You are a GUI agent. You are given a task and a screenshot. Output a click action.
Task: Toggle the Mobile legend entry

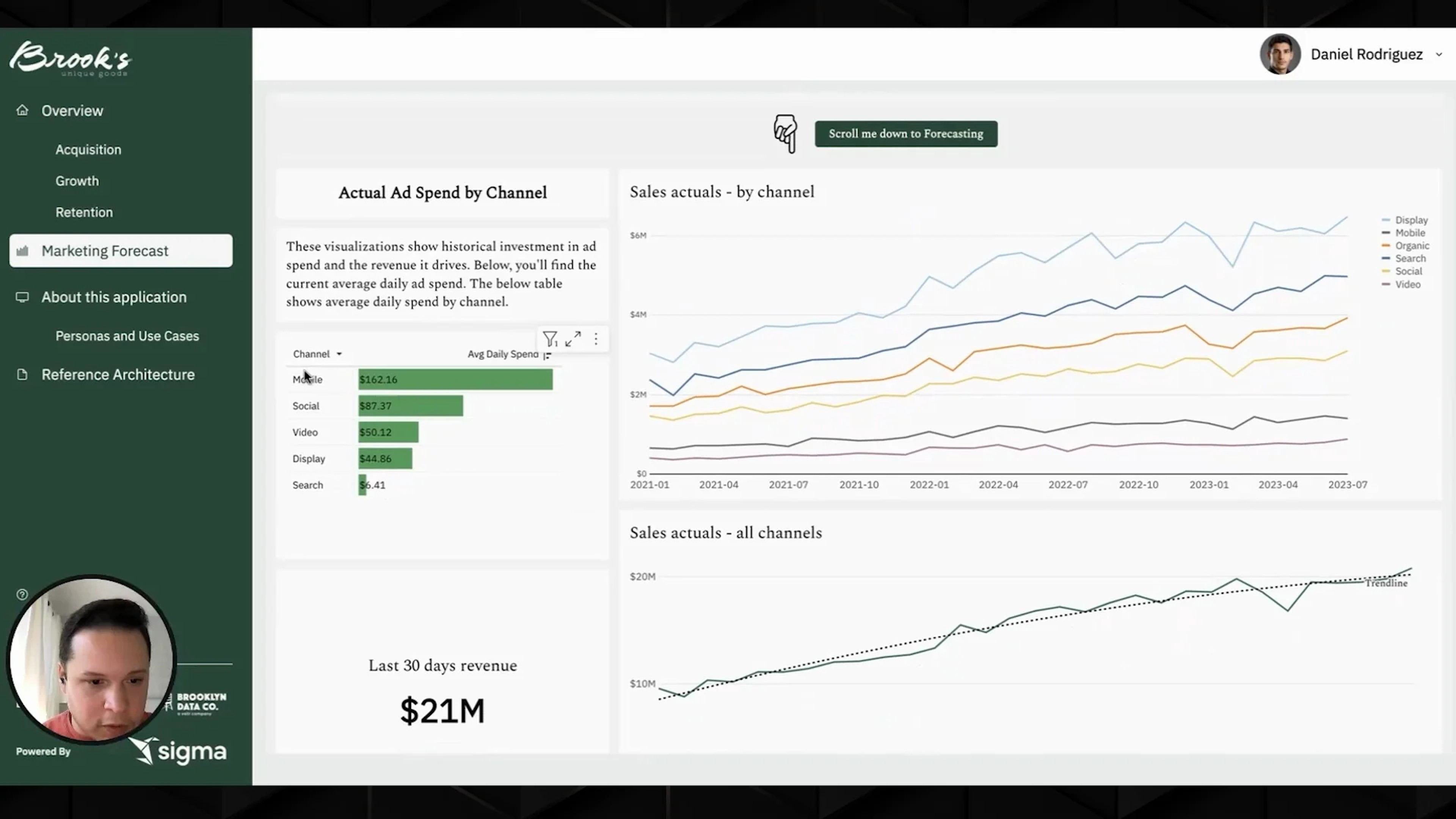(1403, 233)
